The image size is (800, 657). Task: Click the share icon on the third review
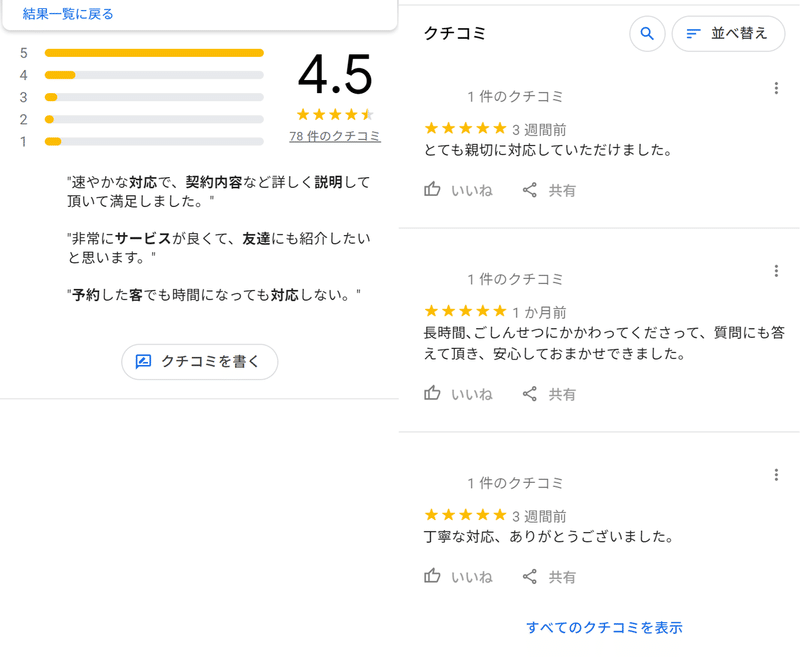coord(529,576)
